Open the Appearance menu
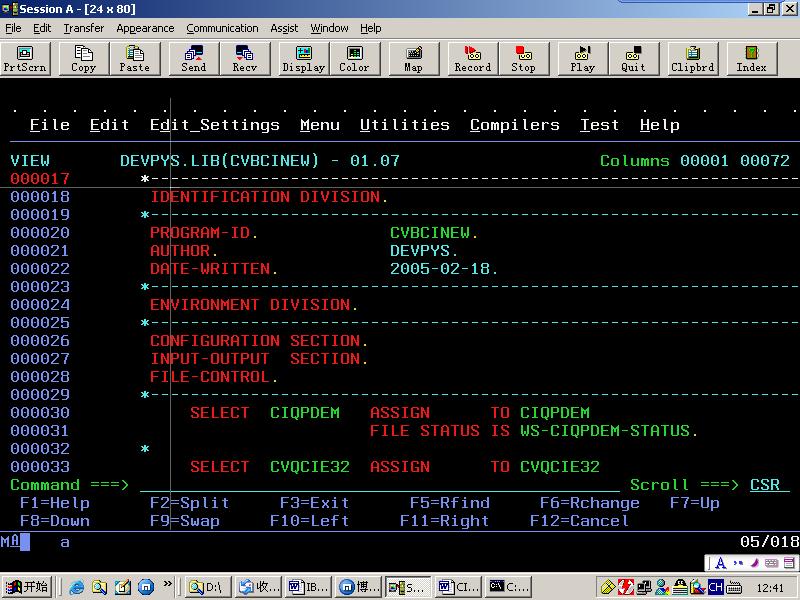 click(145, 28)
